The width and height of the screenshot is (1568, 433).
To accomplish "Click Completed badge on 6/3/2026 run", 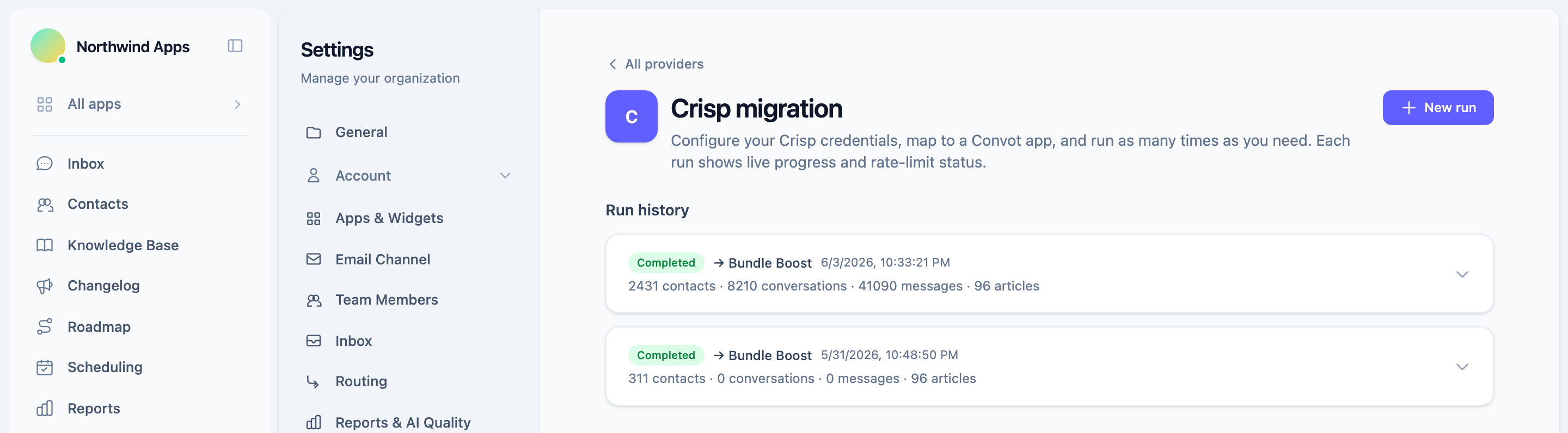I will 665,263.
